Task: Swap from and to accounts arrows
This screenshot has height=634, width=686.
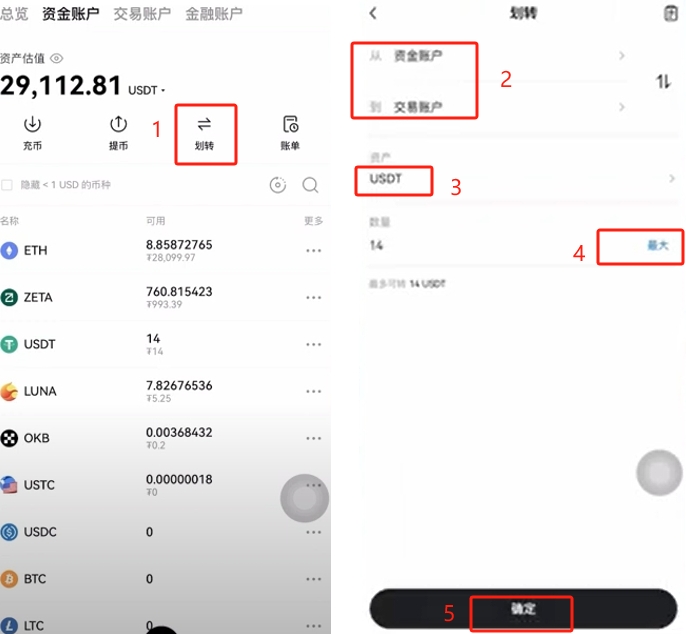Action: (663, 81)
